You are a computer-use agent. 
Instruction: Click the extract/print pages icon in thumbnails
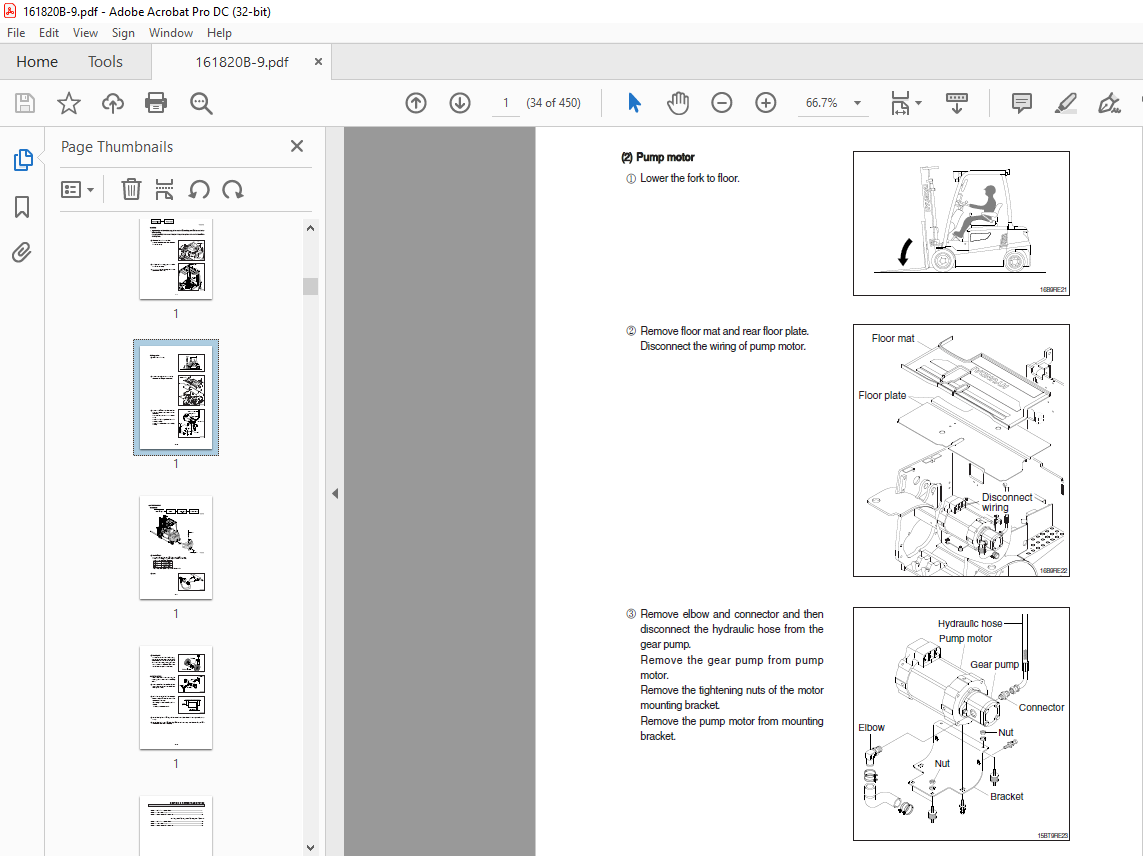pyautogui.click(x=164, y=190)
